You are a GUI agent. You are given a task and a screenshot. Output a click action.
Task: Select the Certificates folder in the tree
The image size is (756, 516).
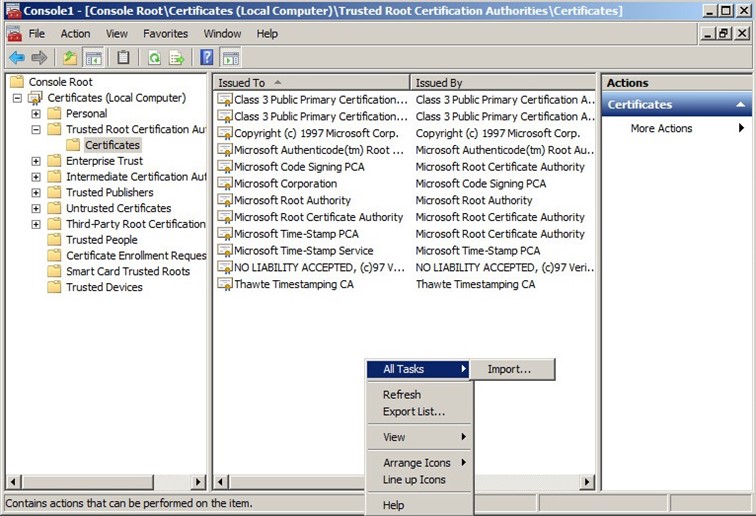pos(112,145)
